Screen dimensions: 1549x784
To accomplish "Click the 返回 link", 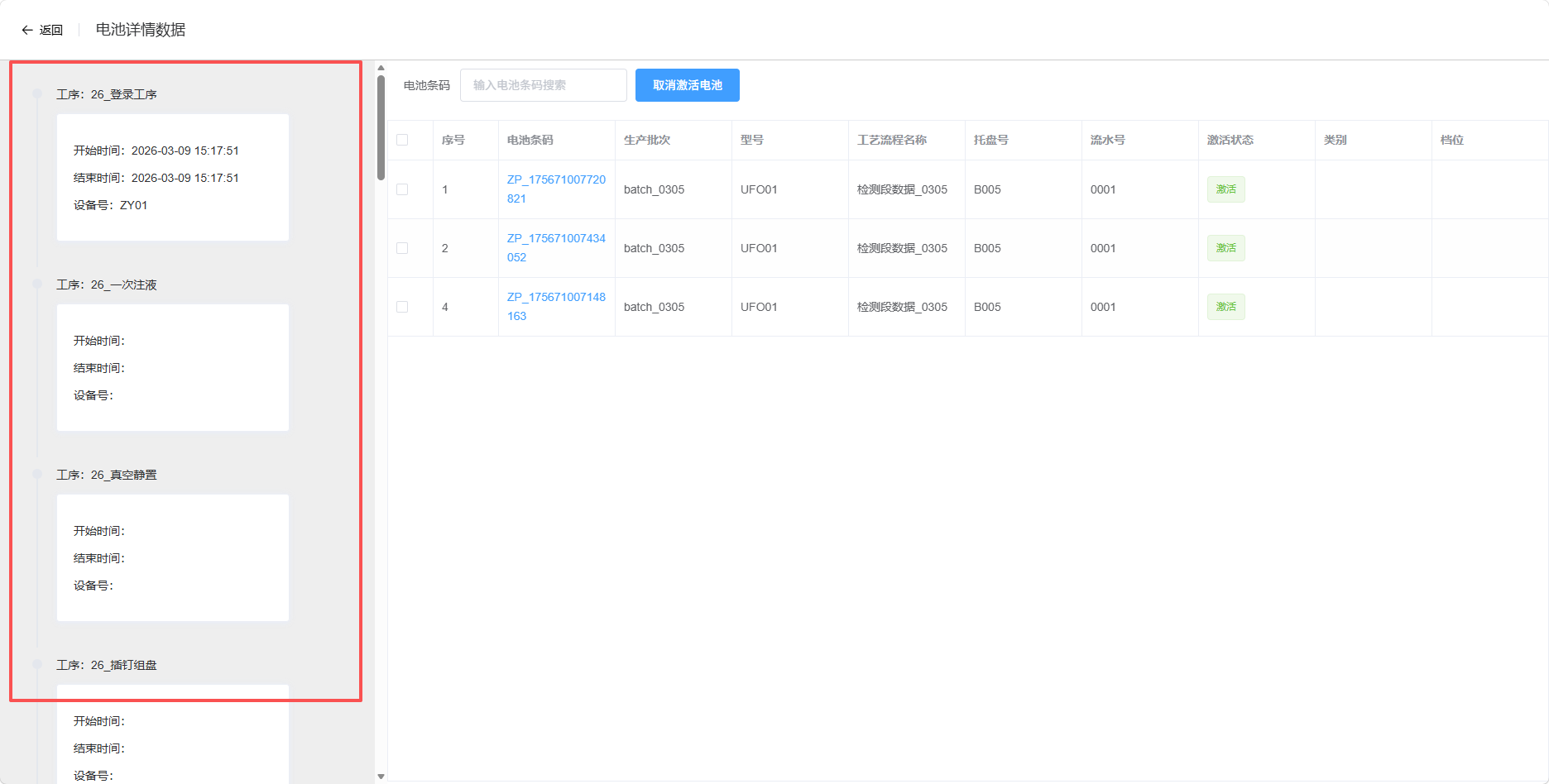I will point(51,30).
